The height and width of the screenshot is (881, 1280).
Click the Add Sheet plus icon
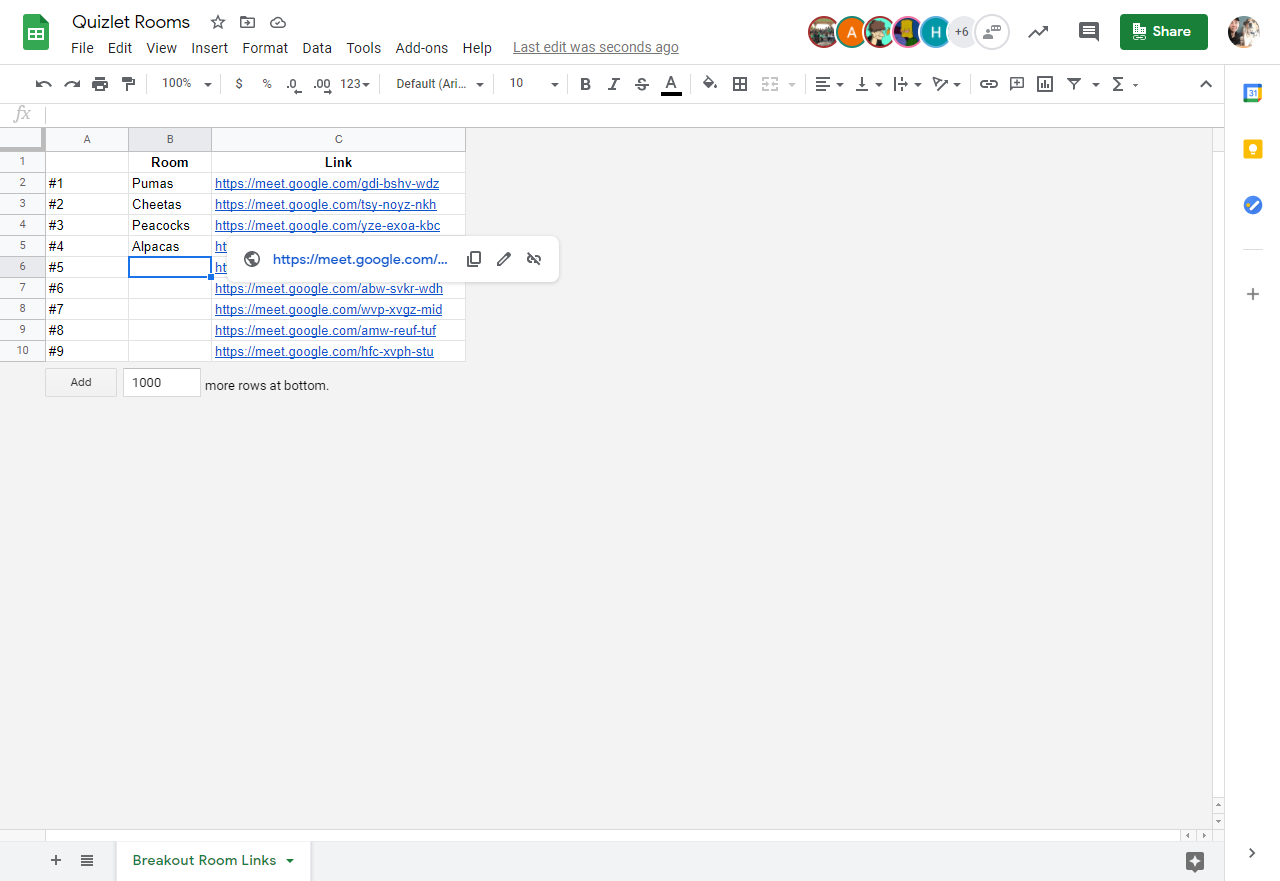(x=56, y=860)
